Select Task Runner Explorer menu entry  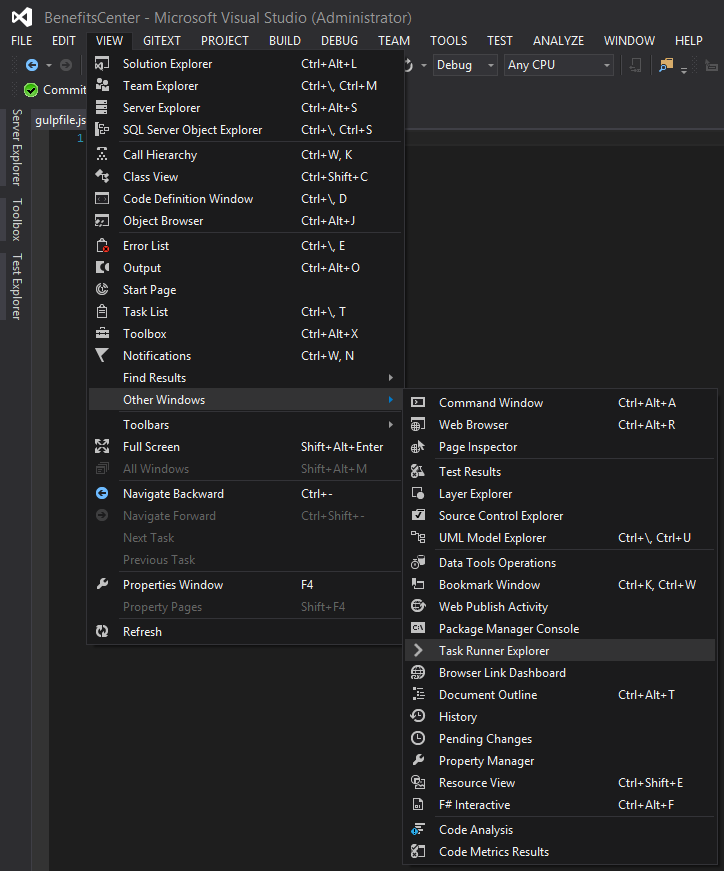tap(560, 650)
